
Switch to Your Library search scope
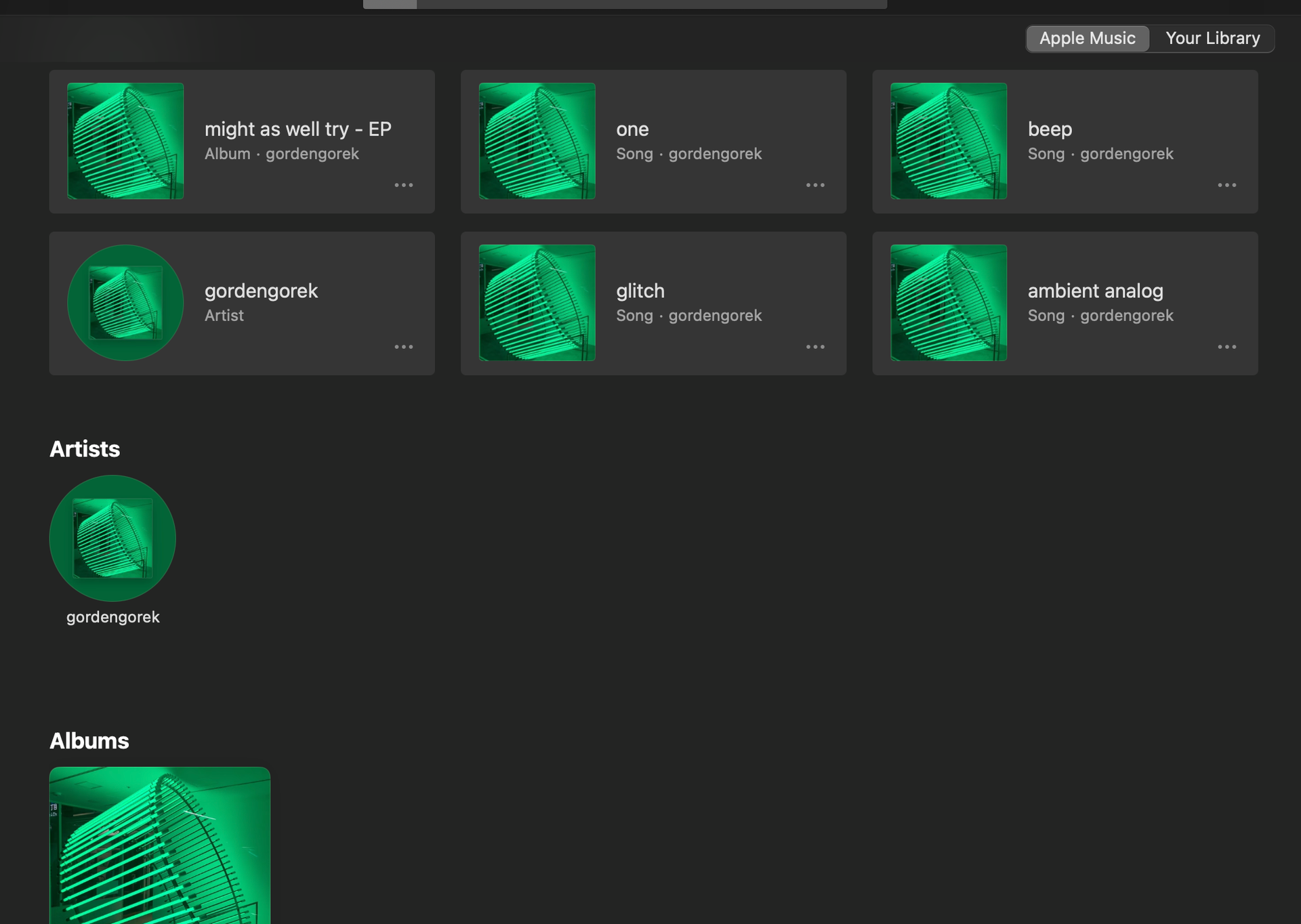pos(1212,39)
